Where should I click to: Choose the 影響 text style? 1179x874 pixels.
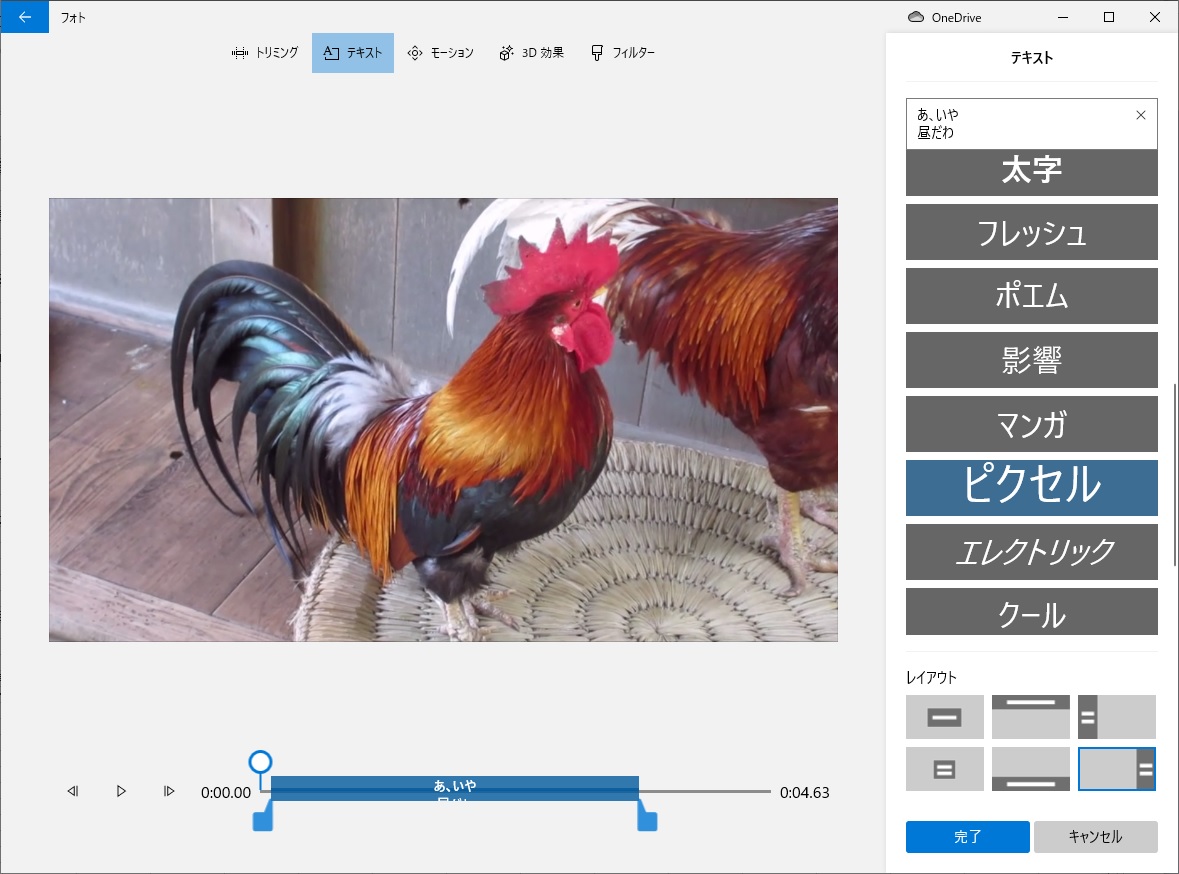tap(1032, 360)
